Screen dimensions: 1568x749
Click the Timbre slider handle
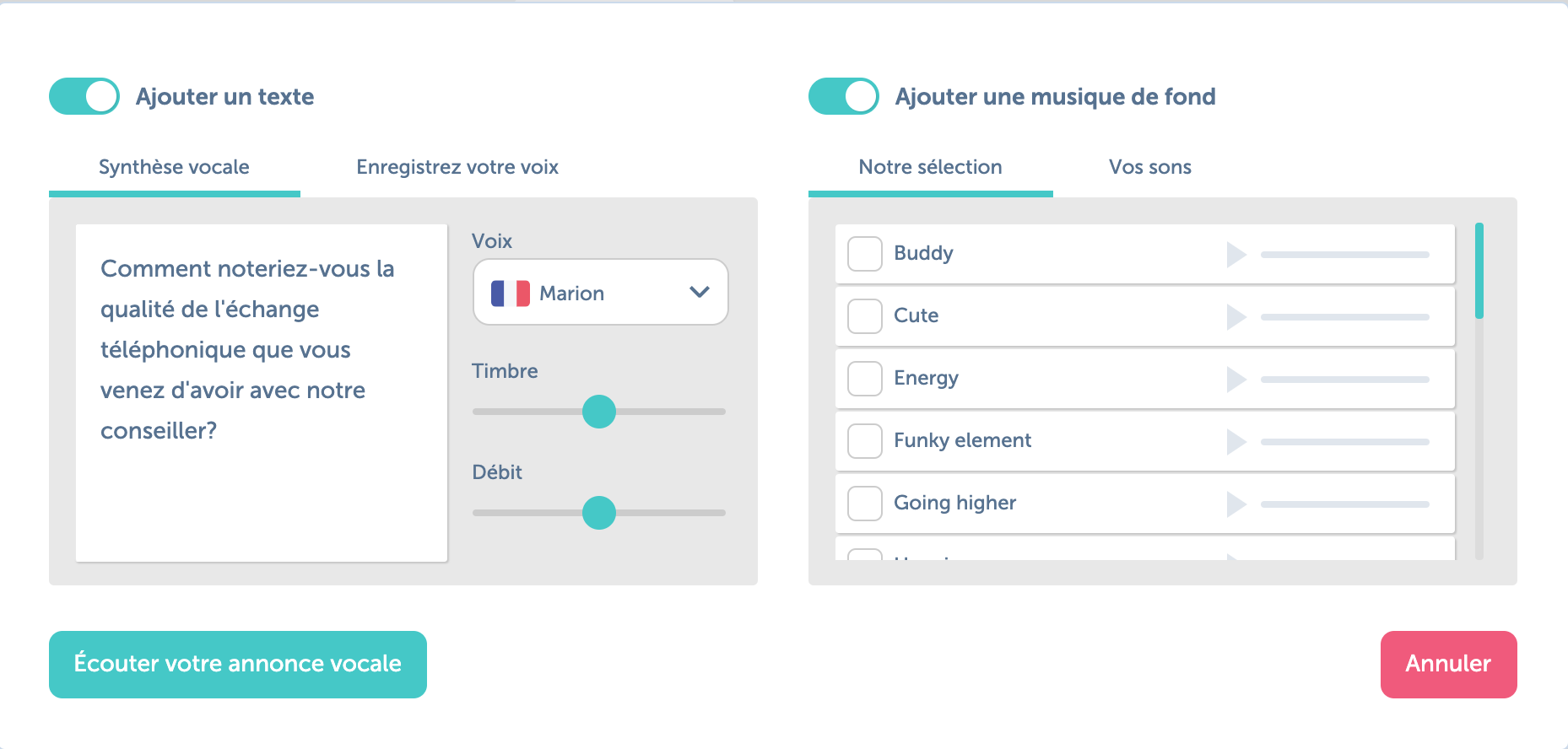point(599,412)
